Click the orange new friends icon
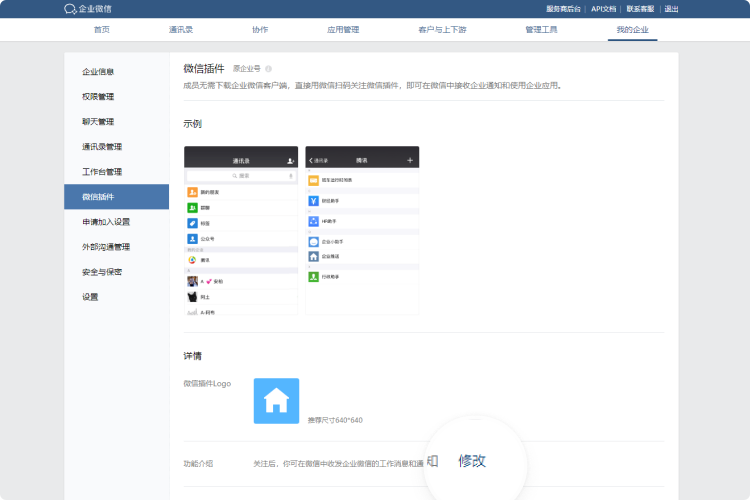This screenshot has width=750, height=500. click(192, 192)
